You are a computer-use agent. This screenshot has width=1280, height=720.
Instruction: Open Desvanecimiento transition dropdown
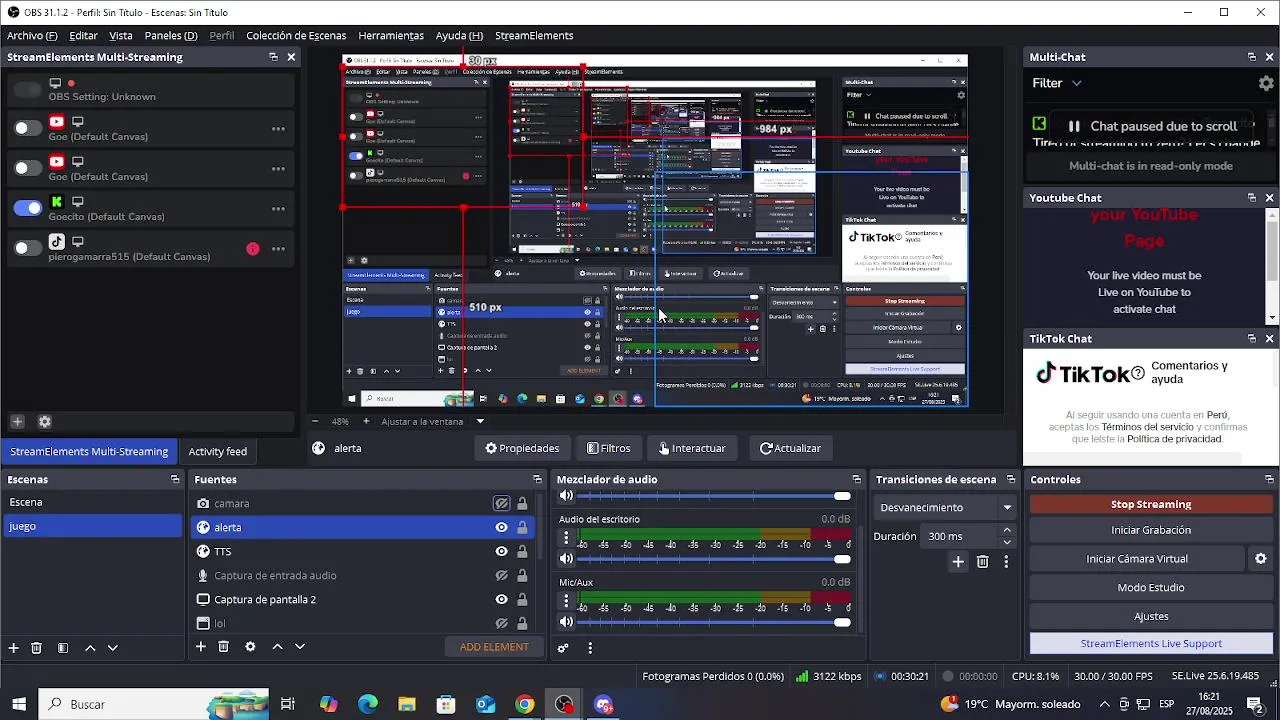(946, 508)
